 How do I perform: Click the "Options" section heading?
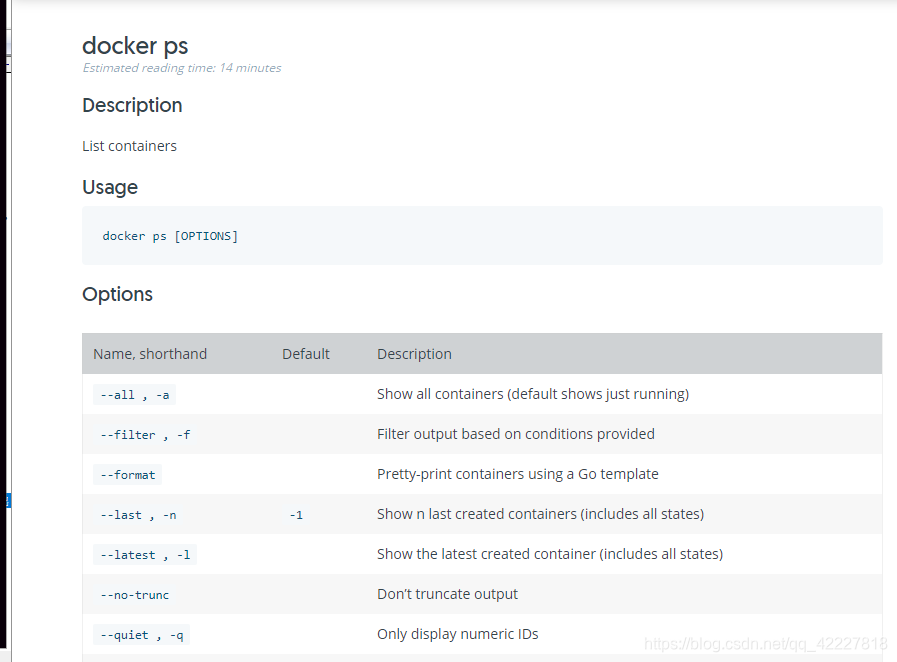pyautogui.click(x=117, y=294)
